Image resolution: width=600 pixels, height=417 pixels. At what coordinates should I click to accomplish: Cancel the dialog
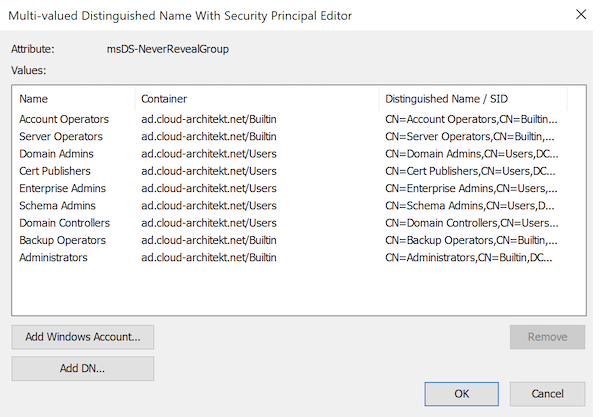[x=547, y=394]
